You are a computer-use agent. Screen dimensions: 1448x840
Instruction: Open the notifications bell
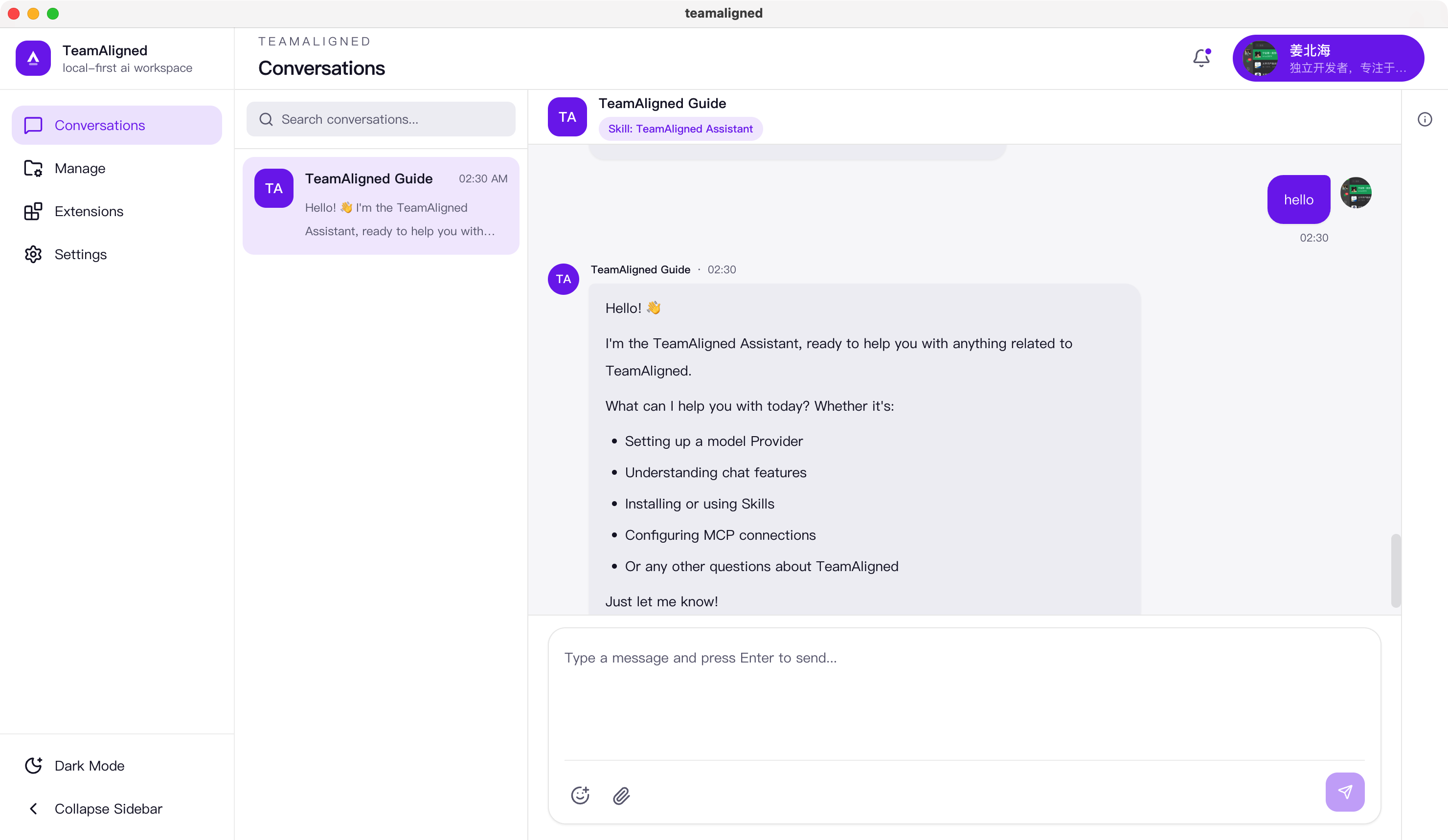(1201, 57)
